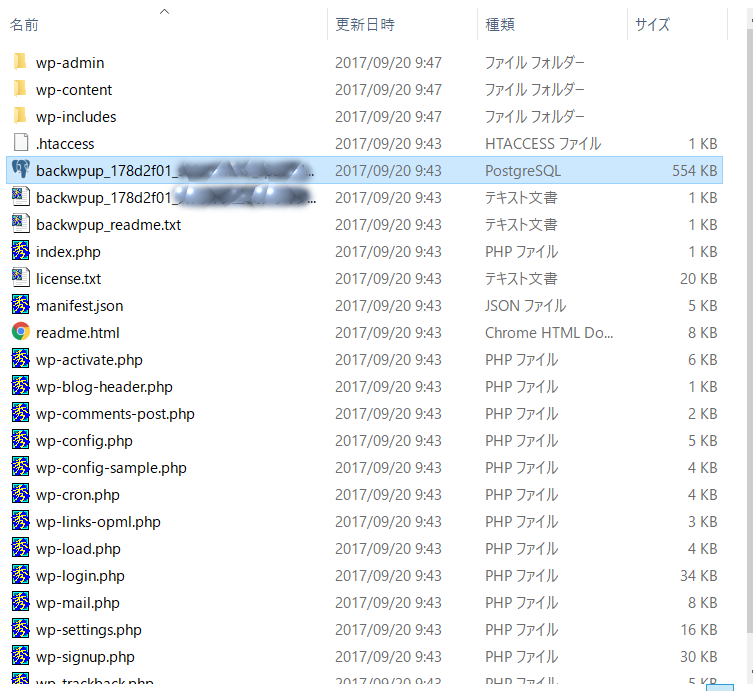Select the wp-login.php file name
Viewport: 753px width, 691px height.
(x=80, y=576)
